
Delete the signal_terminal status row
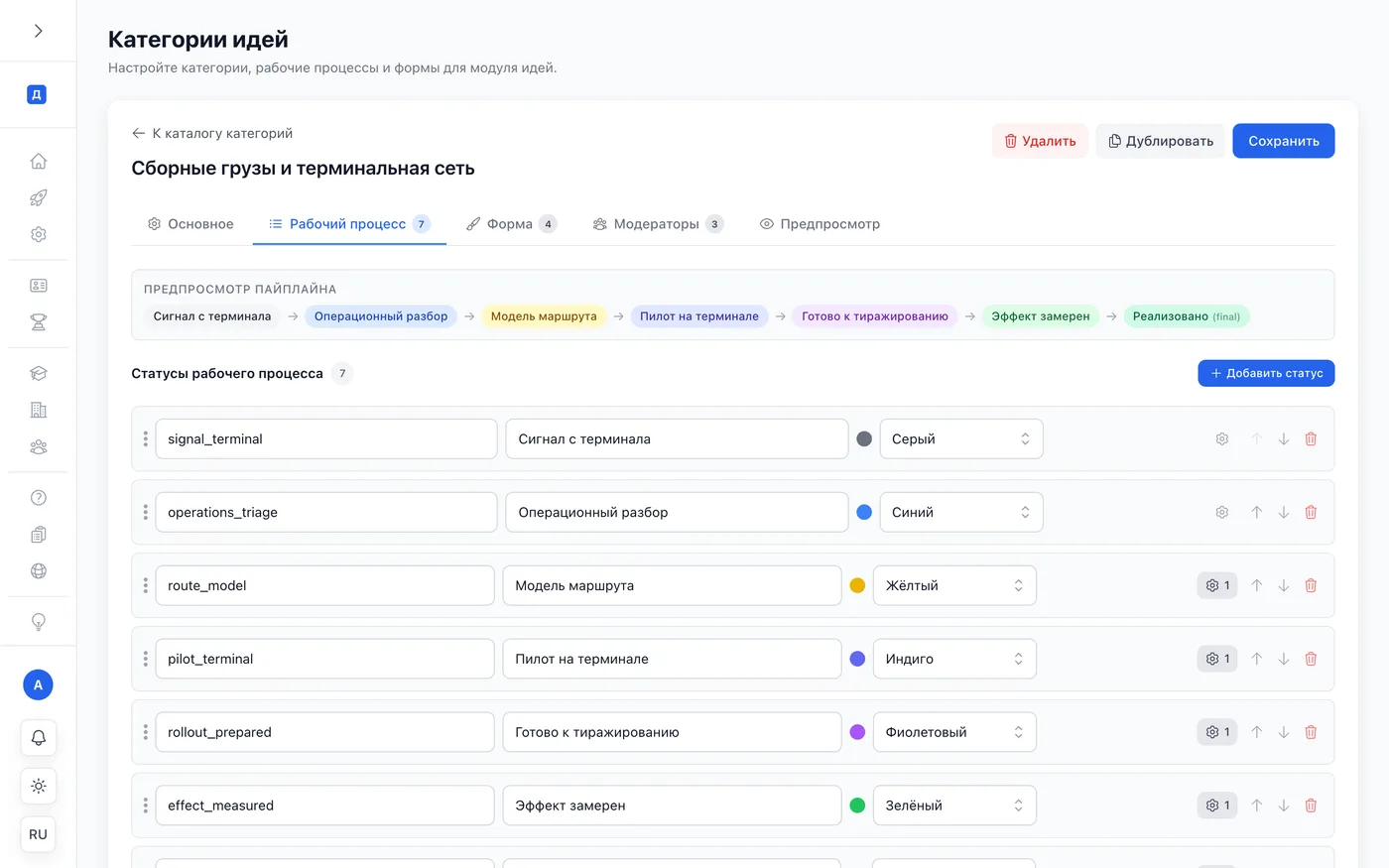click(1311, 438)
